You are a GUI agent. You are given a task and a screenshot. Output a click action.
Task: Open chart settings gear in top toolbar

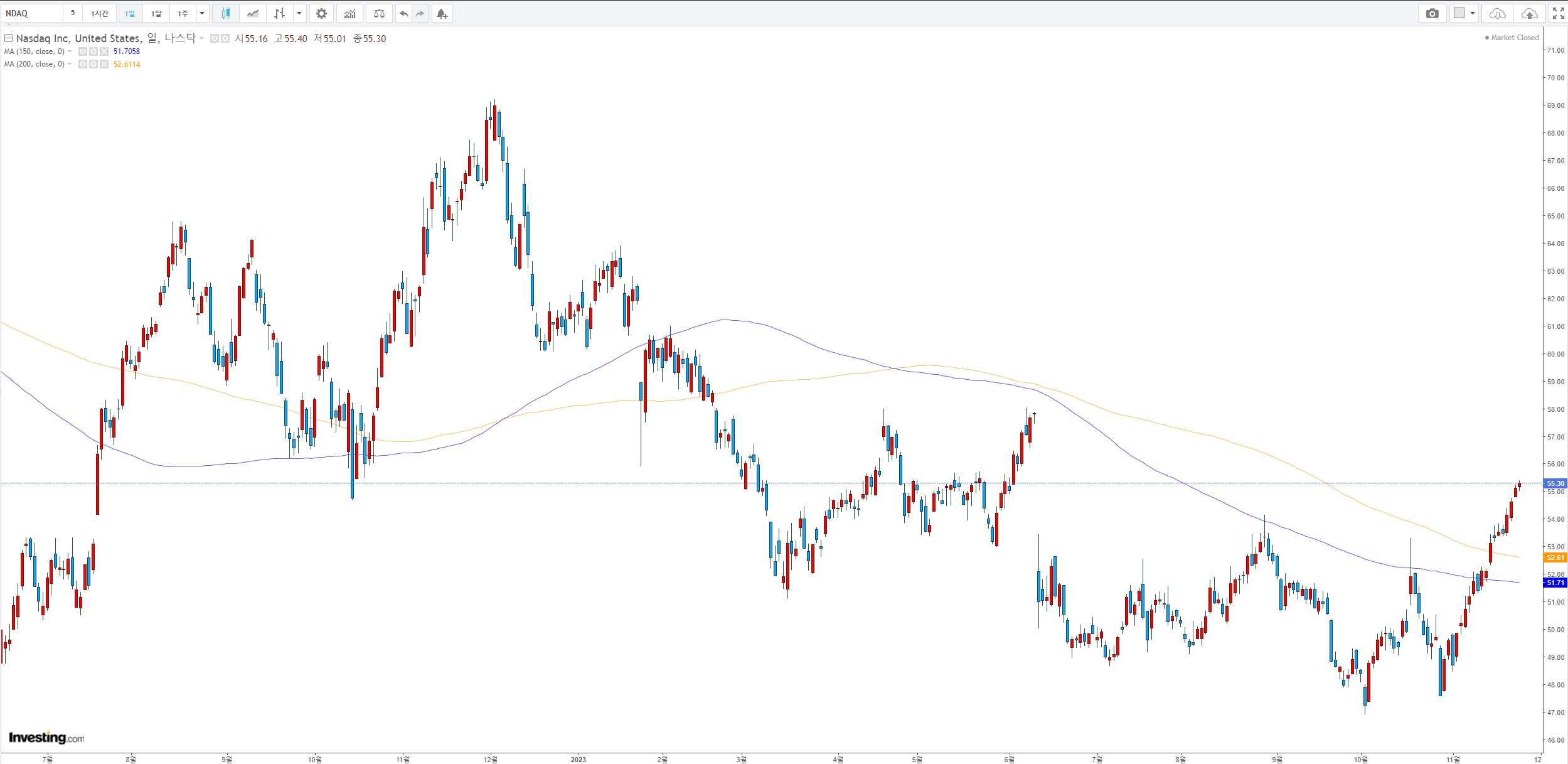click(321, 13)
